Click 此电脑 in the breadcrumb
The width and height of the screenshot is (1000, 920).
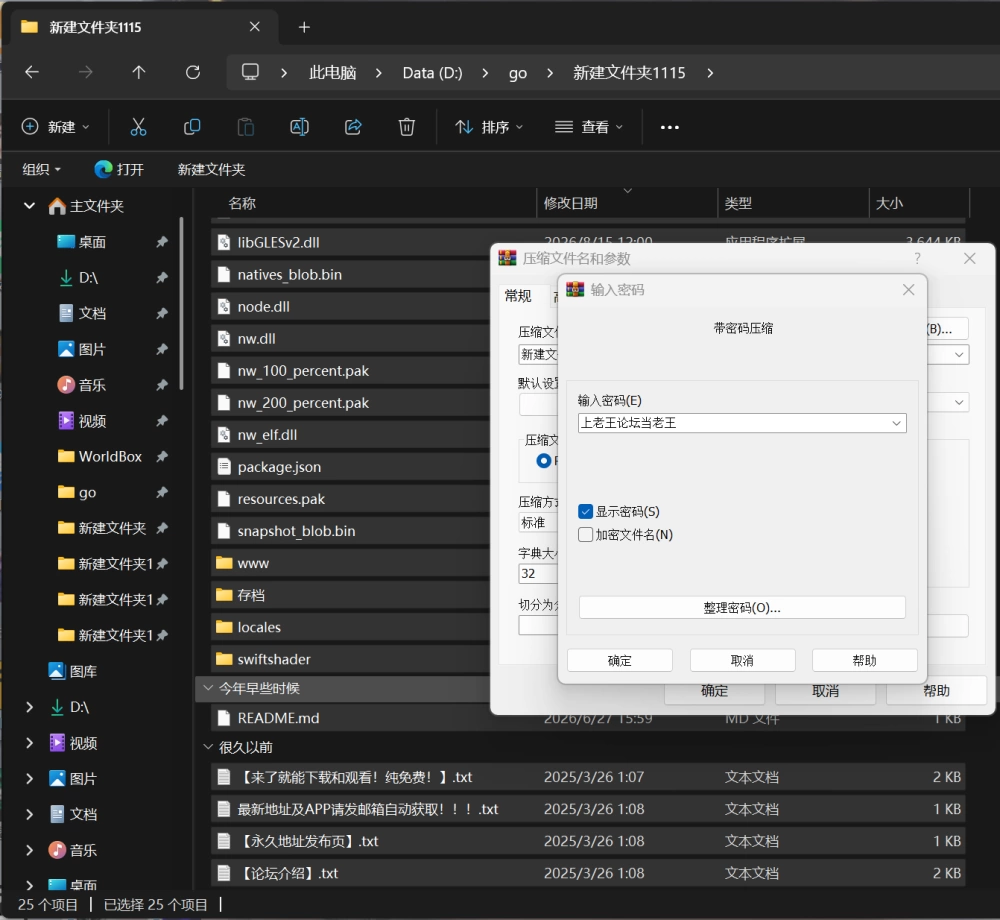[x=332, y=72]
